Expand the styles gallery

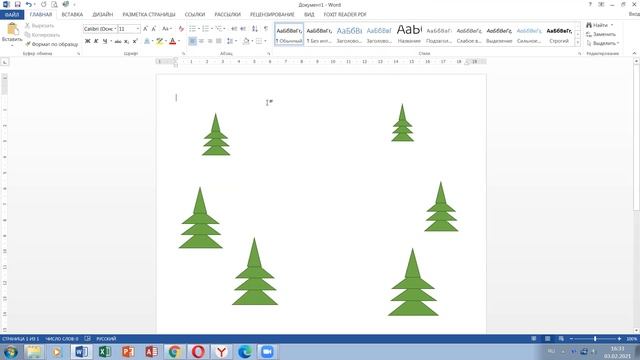pos(578,42)
